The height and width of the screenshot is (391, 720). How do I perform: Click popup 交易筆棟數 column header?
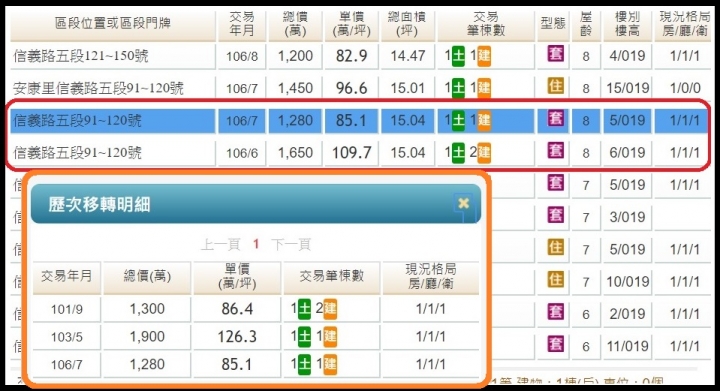(x=332, y=278)
